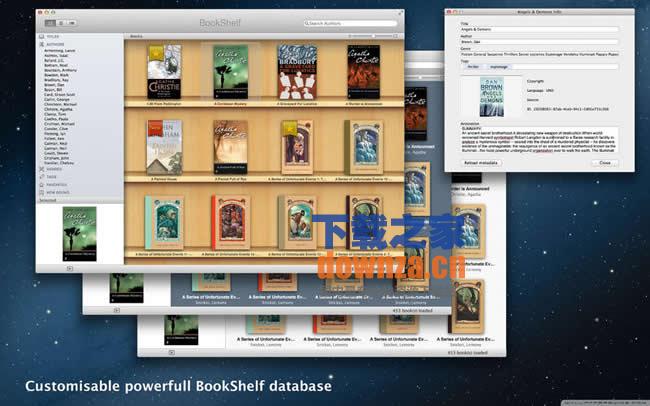Select the Tags section in the sidebar
The width and height of the screenshot is (650, 406).
coord(49,177)
